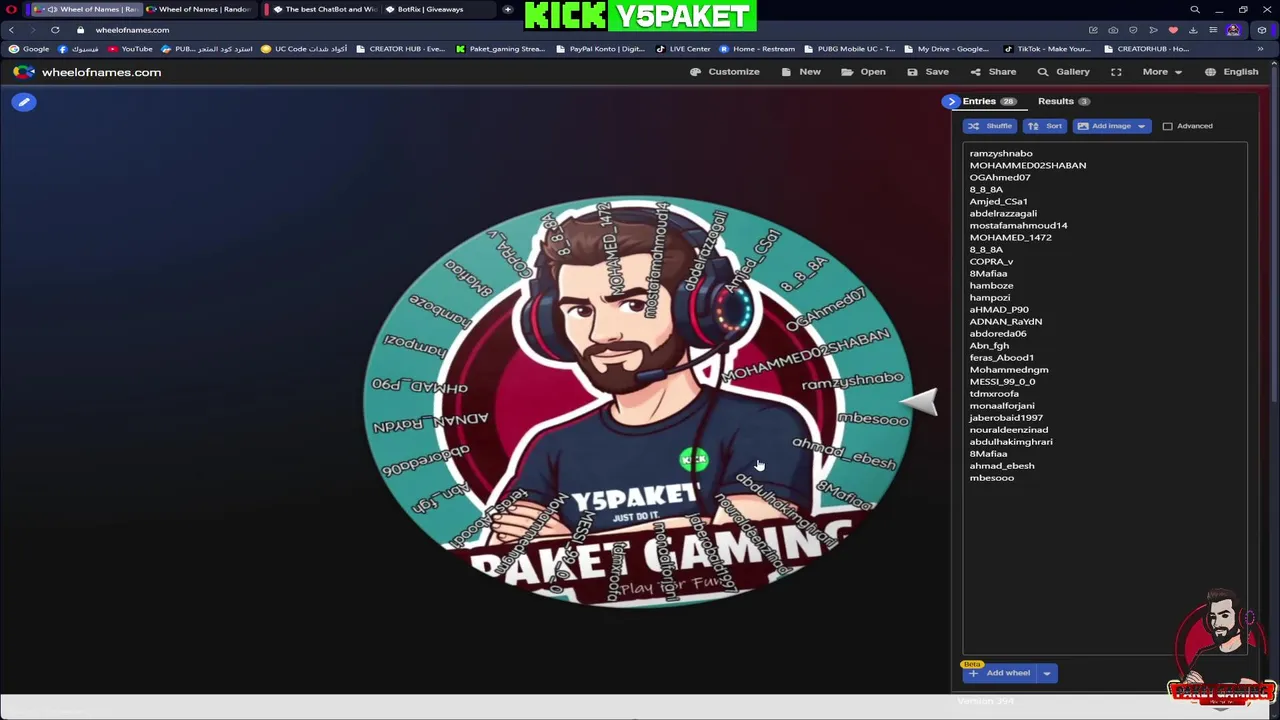Toggle fullscreen mode icon in header

click(x=1116, y=72)
